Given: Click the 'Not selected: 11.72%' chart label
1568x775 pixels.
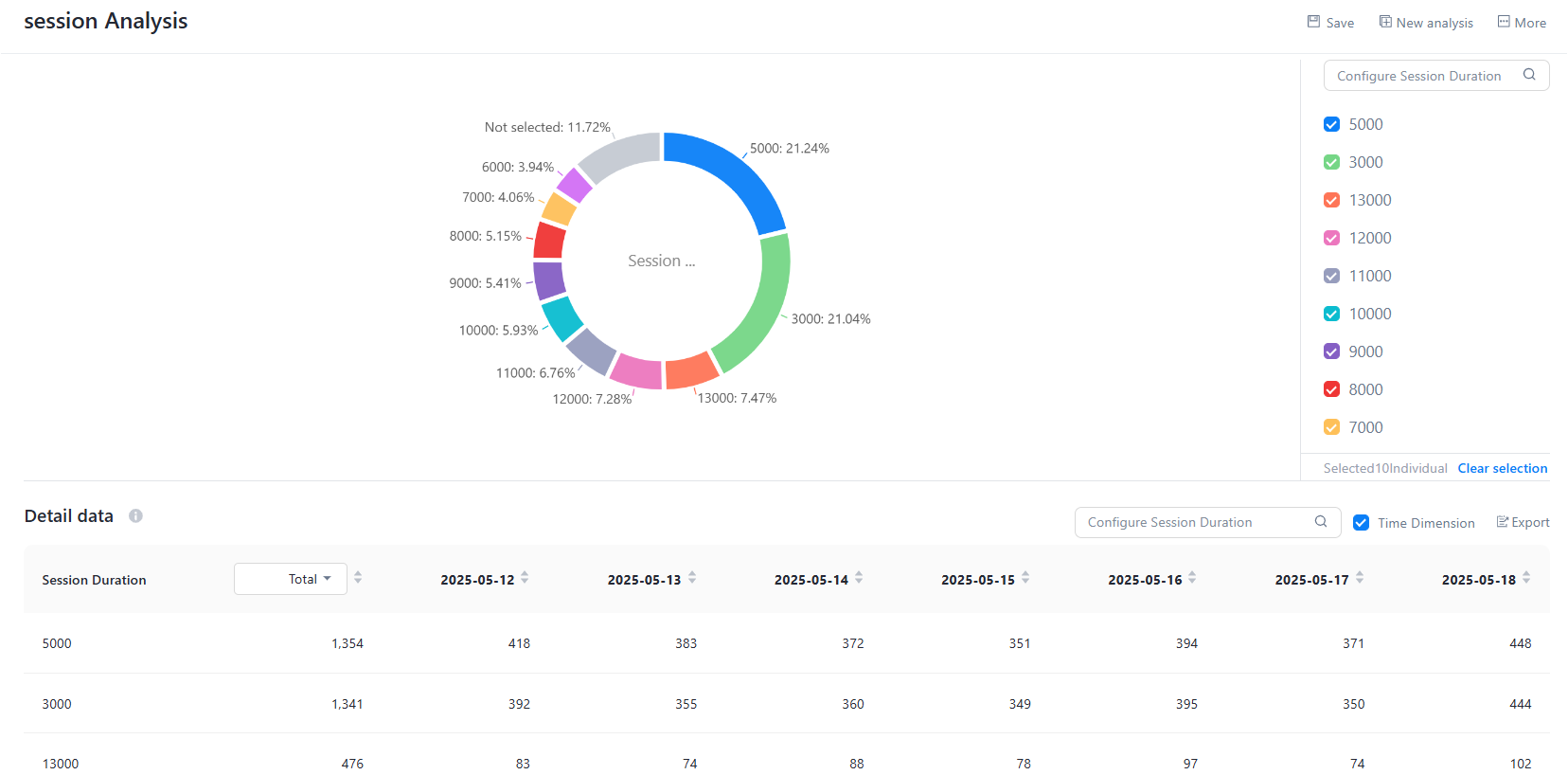Looking at the screenshot, I should pos(547,127).
